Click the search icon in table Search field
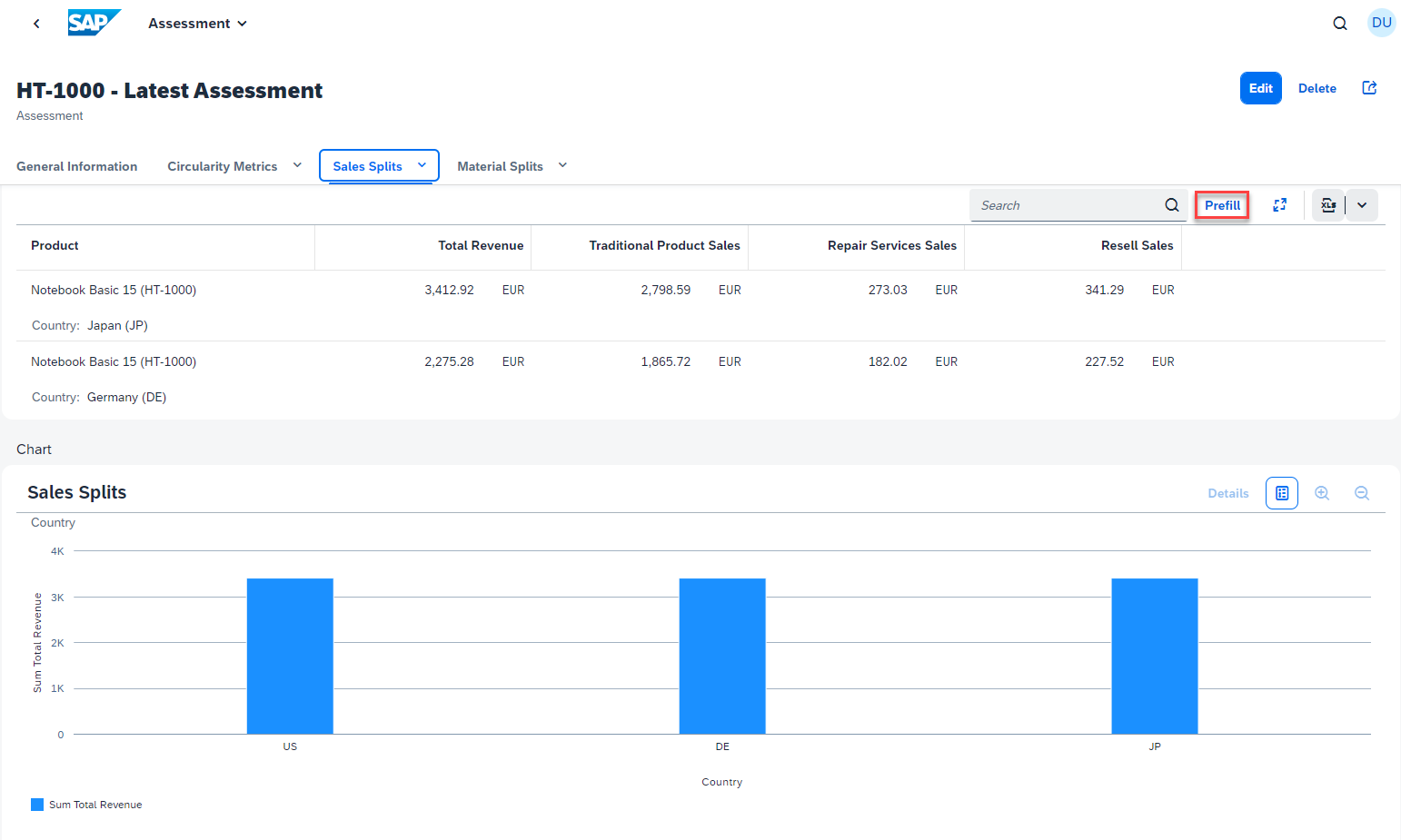 click(1172, 205)
